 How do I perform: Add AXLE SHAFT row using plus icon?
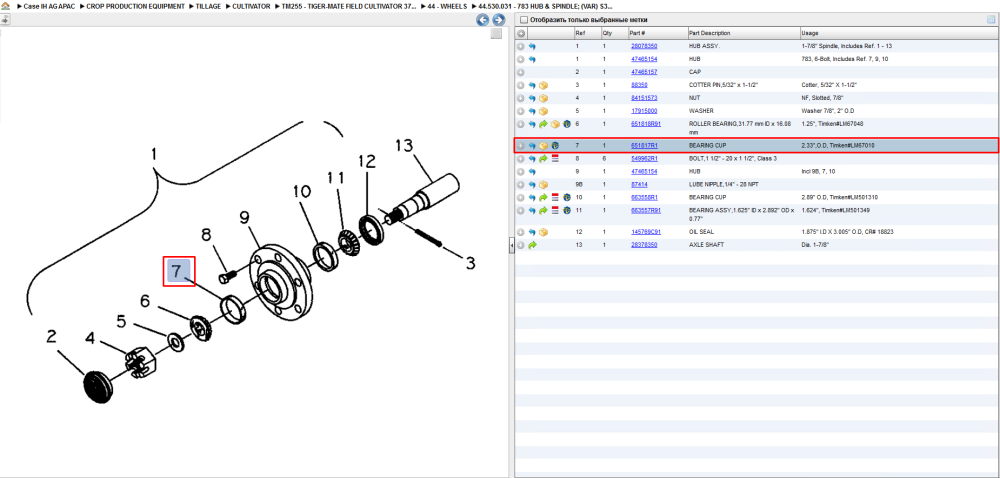[521, 245]
